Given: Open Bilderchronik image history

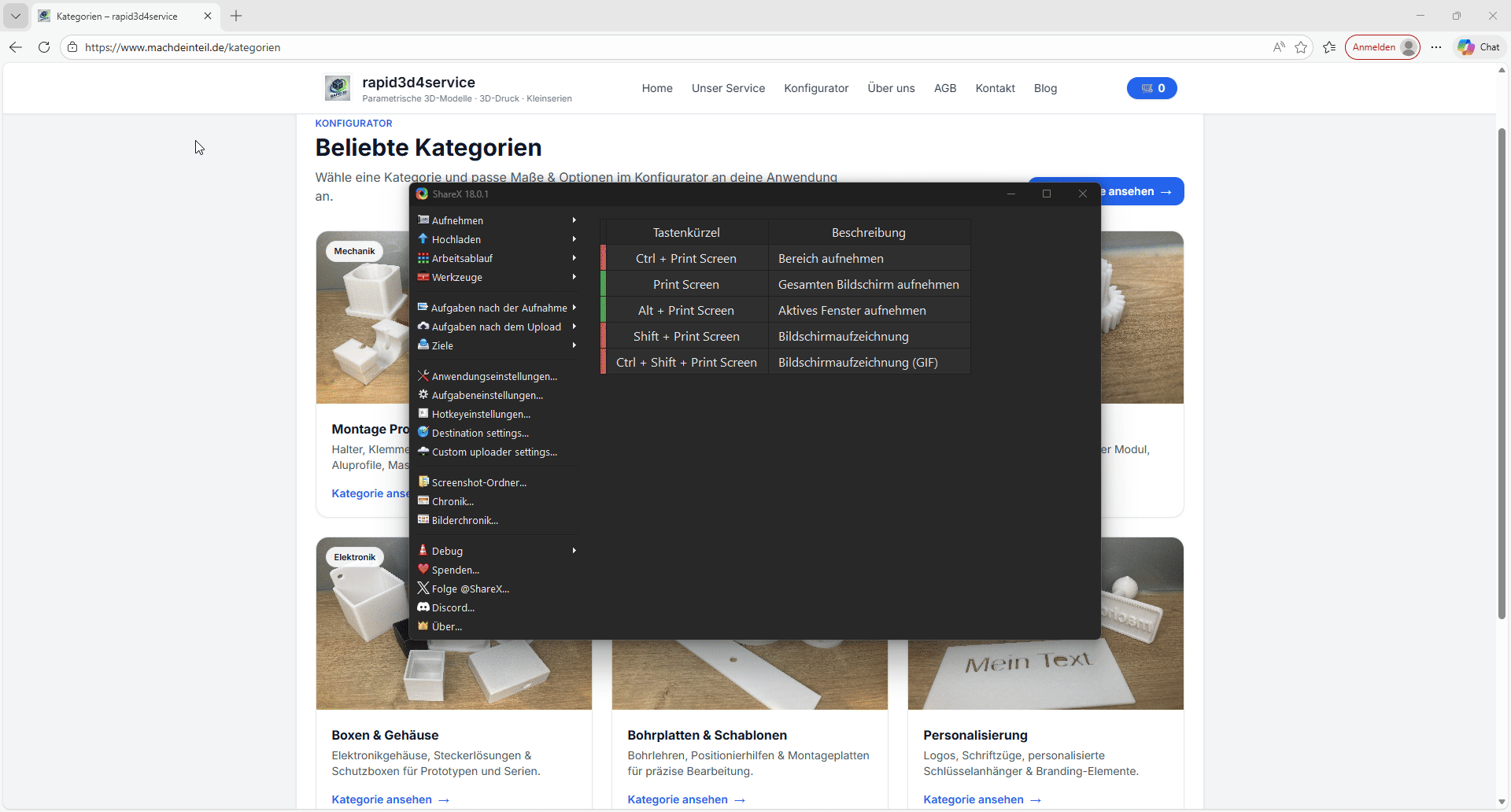Looking at the screenshot, I should point(464,520).
